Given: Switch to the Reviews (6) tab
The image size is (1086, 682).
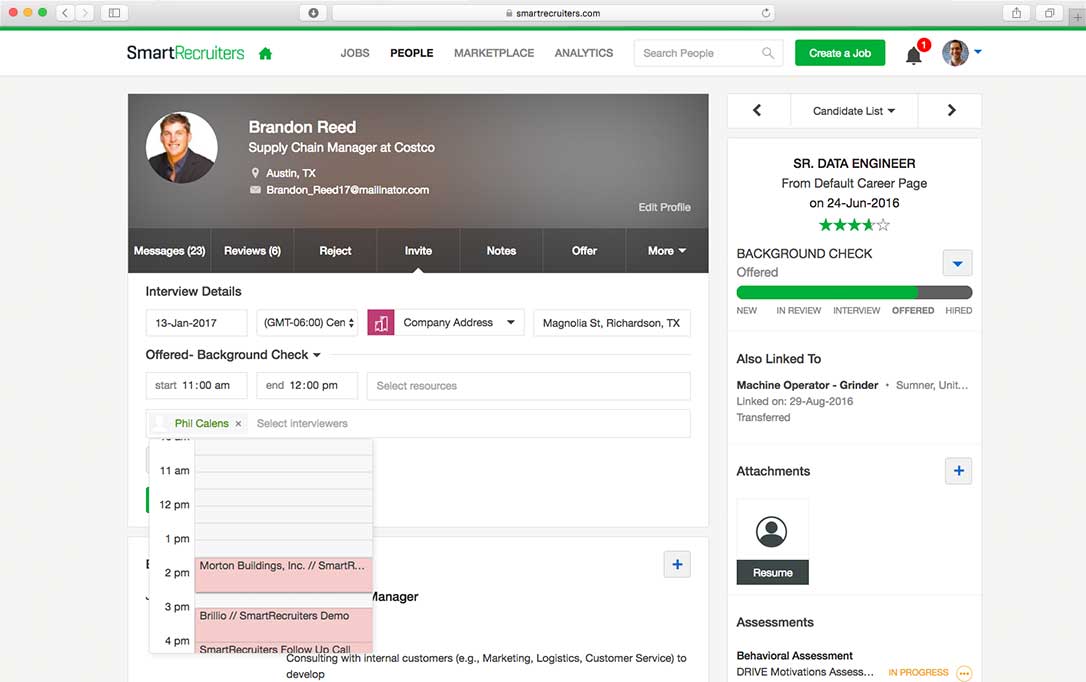Looking at the screenshot, I should tap(252, 251).
